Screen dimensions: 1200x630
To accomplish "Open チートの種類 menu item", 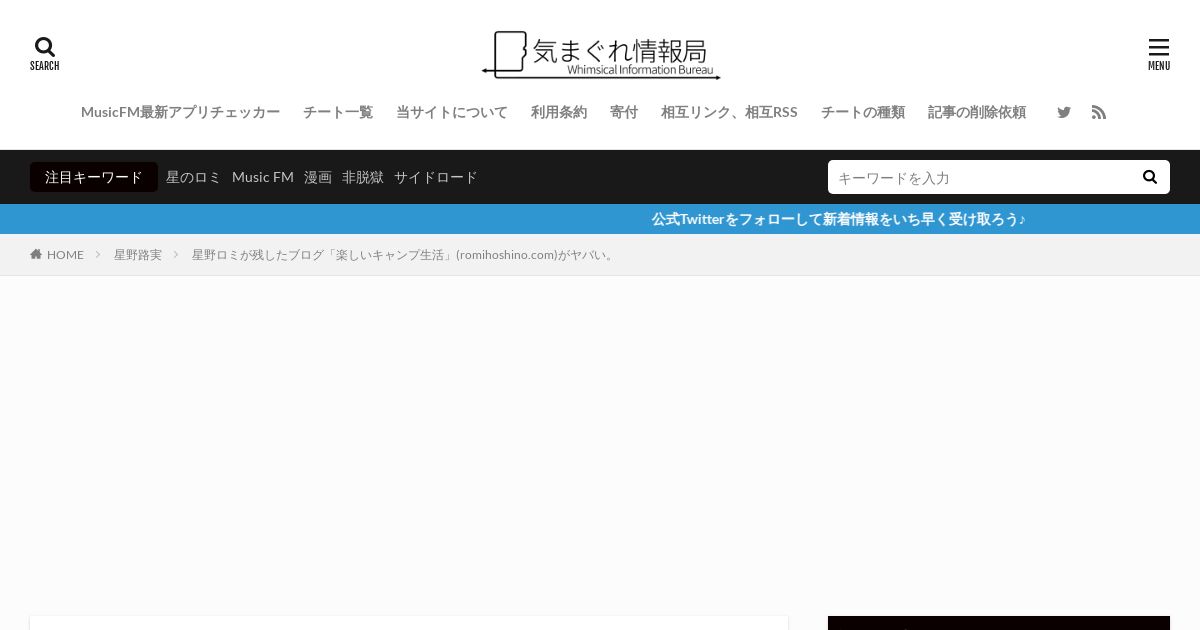I will click(863, 112).
